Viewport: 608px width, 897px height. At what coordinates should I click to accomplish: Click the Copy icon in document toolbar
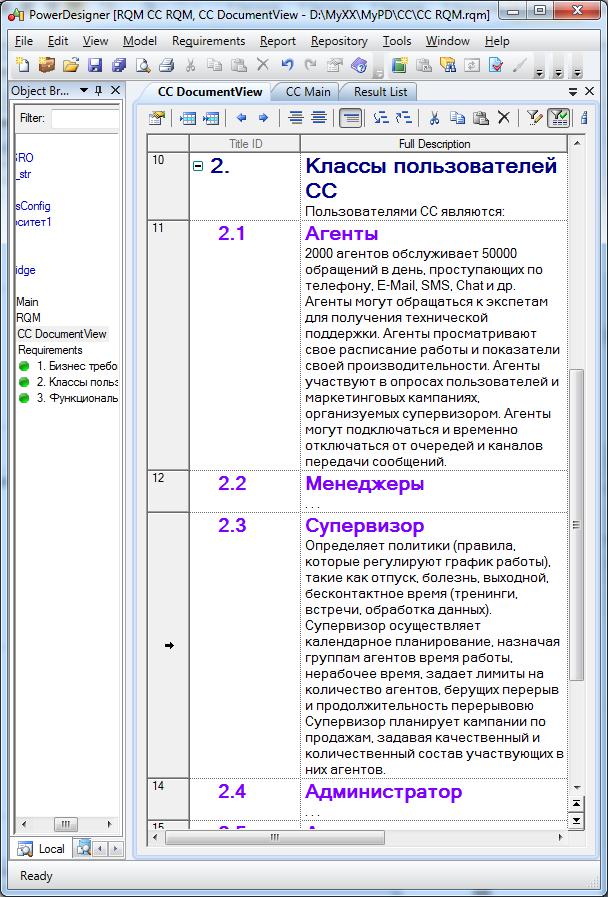pos(457,118)
